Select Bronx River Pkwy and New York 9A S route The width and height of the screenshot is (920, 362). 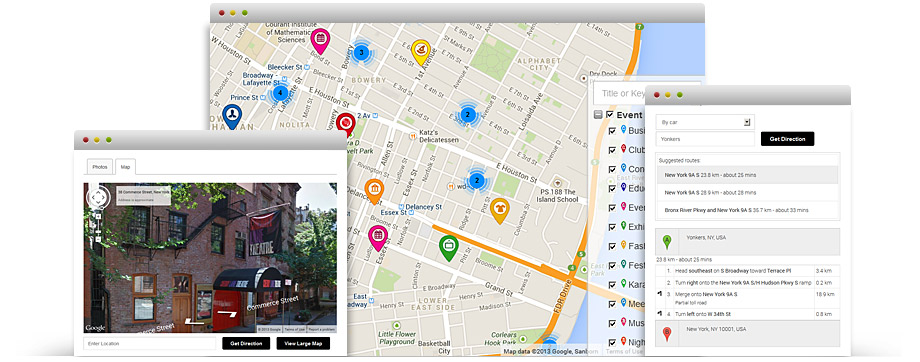click(747, 210)
